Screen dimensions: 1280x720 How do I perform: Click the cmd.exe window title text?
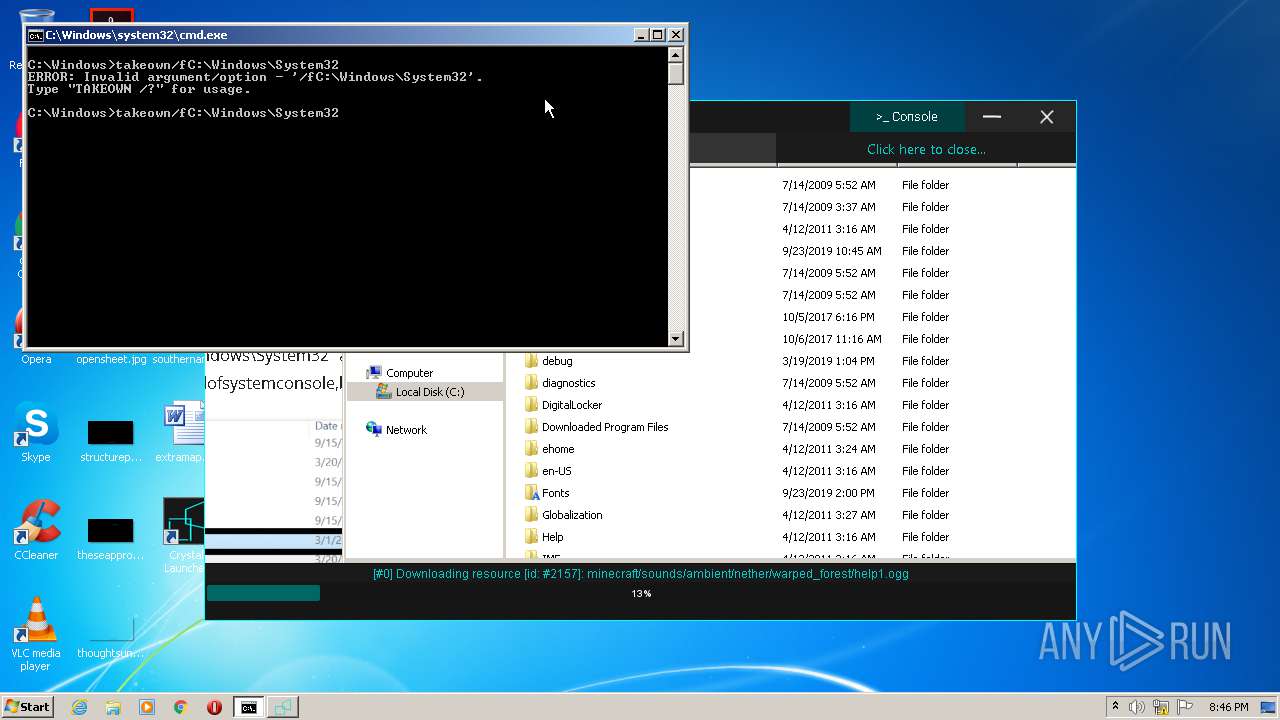(x=136, y=35)
